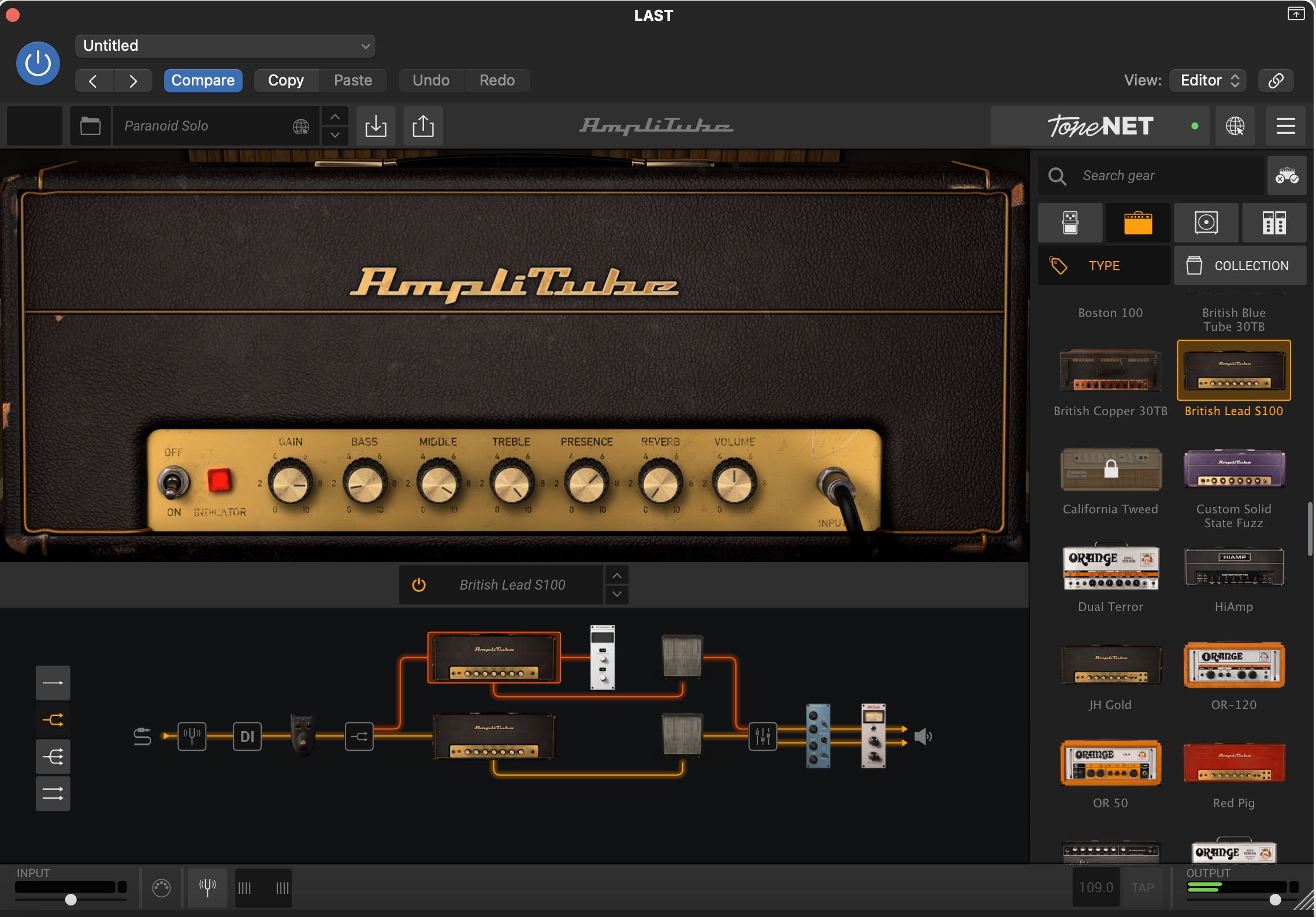Screen dimensions: 1316x917
Task: Select the Dual Terror amp thumbnail
Action: pyautogui.click(x=1110, y=567)
